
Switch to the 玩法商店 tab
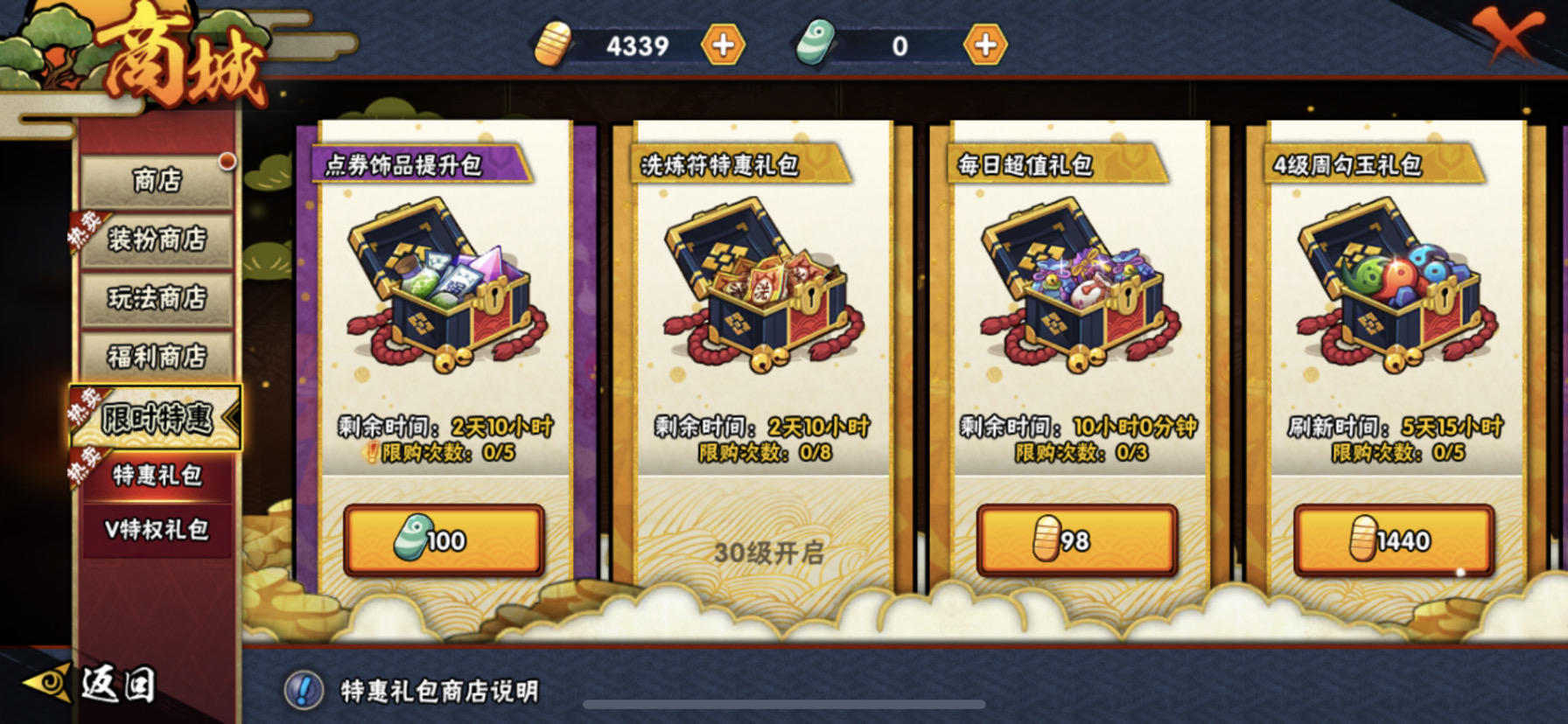click(157, 298)
